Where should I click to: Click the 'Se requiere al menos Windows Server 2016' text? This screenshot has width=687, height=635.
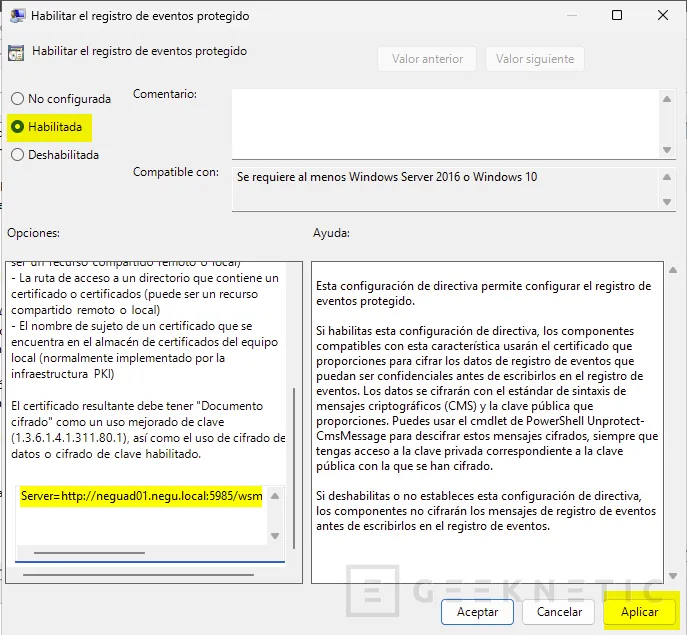tap(387, 177)
